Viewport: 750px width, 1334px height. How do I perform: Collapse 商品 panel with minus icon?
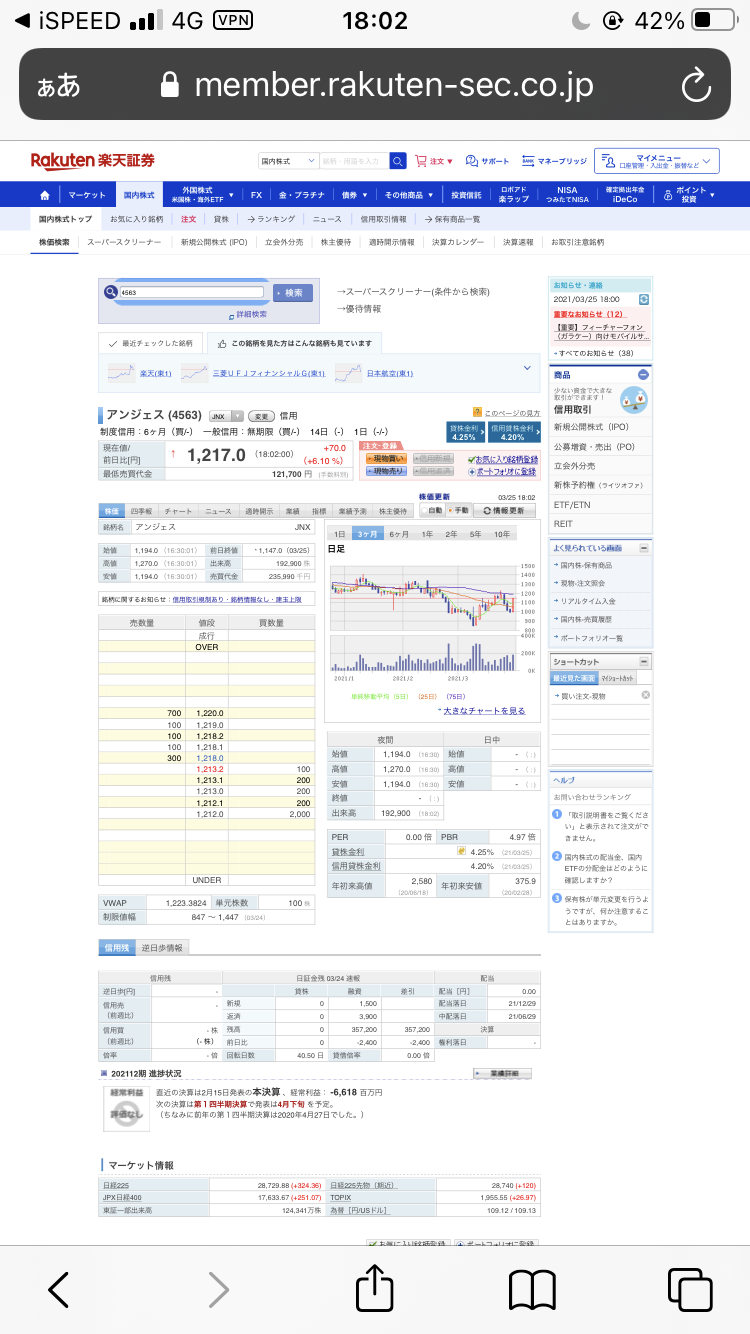643,374
